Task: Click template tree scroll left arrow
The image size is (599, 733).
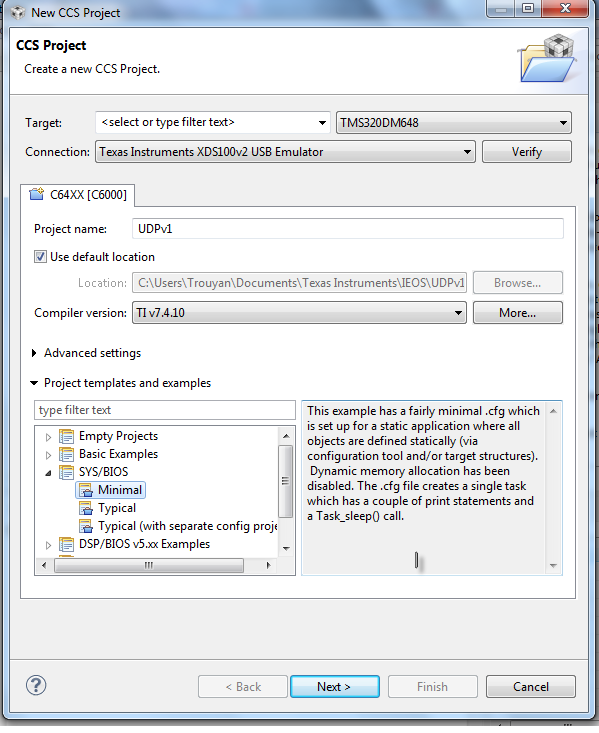Action: point(44,565)
